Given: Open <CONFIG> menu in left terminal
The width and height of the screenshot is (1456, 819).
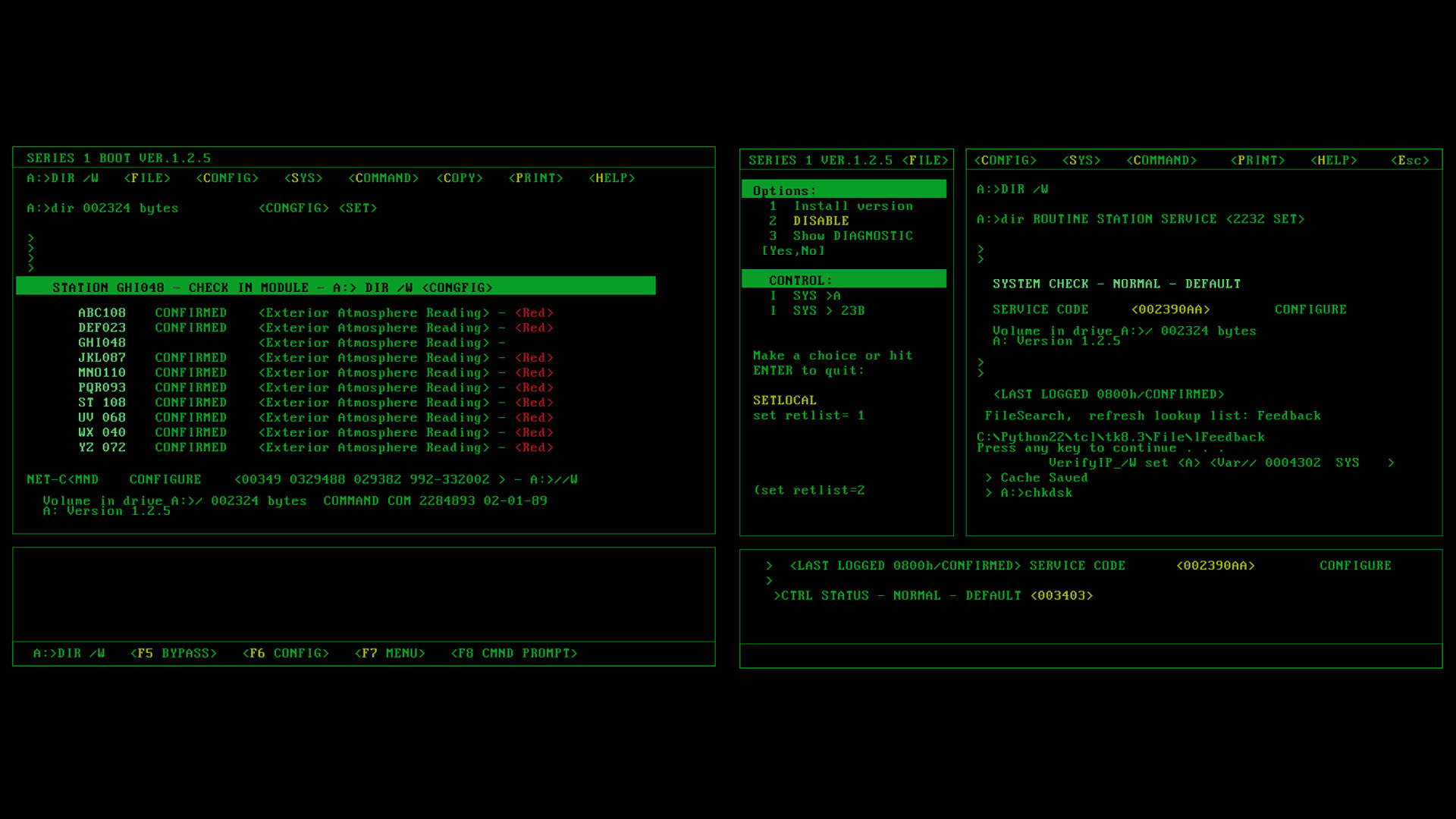Looking at the screenshot, I should click(x=227, y=178).
